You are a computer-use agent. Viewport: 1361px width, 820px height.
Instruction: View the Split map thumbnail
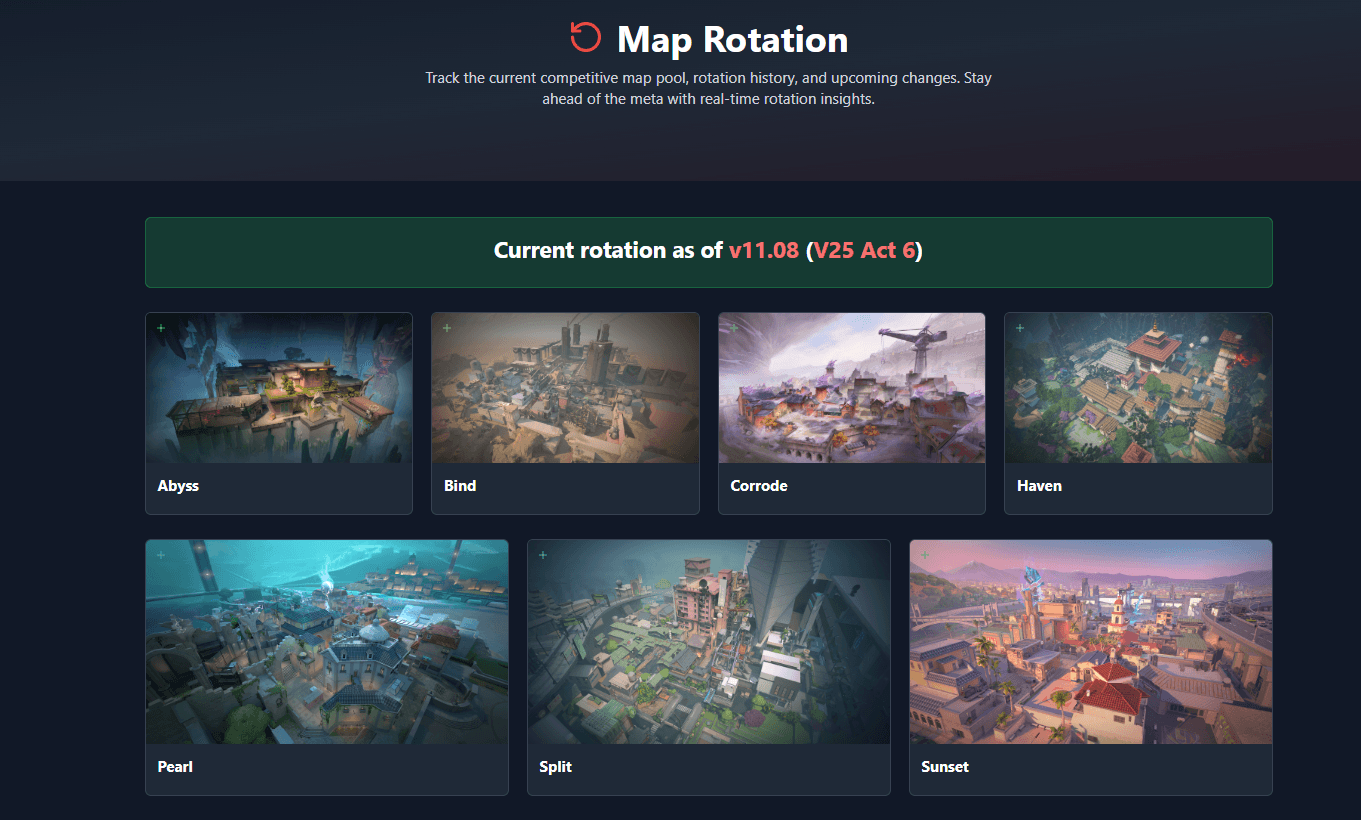(708, 643)
